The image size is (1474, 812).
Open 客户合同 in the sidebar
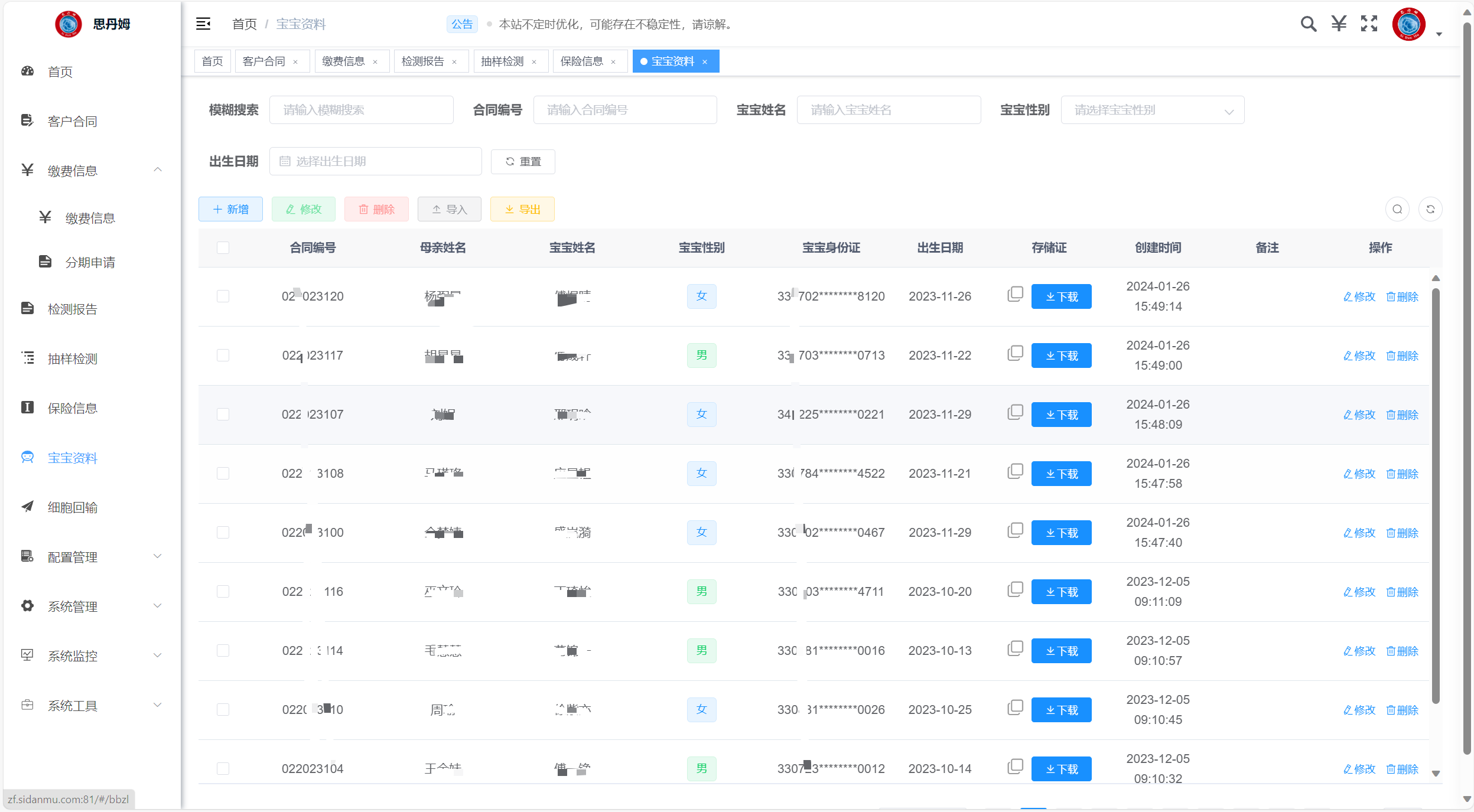(72, 121)
